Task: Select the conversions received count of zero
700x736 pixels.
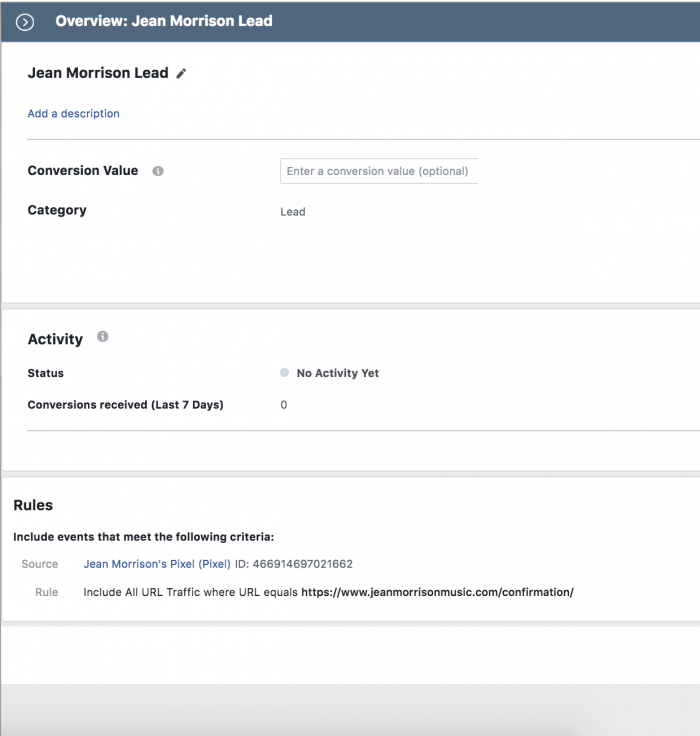Action: point(284,405)
